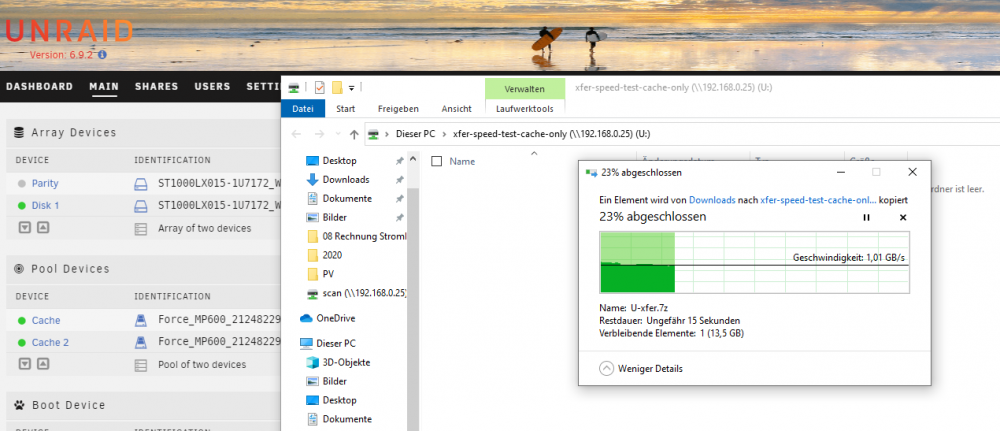Open the Unraid SHARES menu

(x=156, y=87)
